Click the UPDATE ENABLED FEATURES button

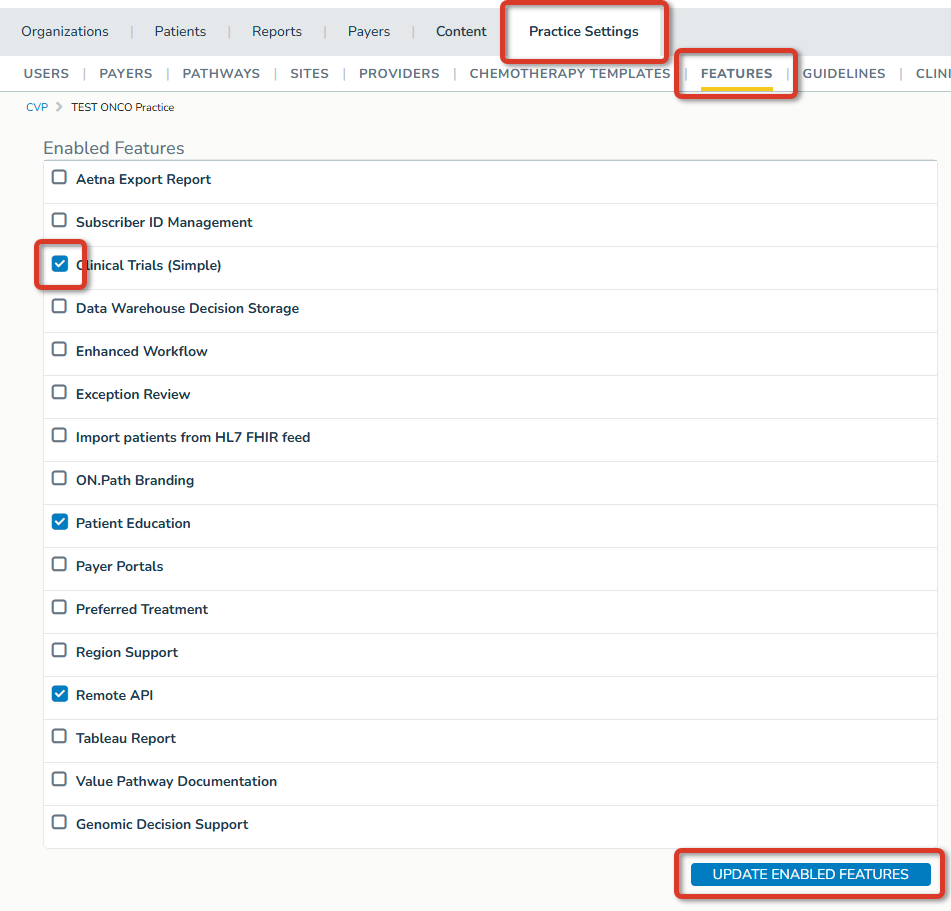point(809,874)
